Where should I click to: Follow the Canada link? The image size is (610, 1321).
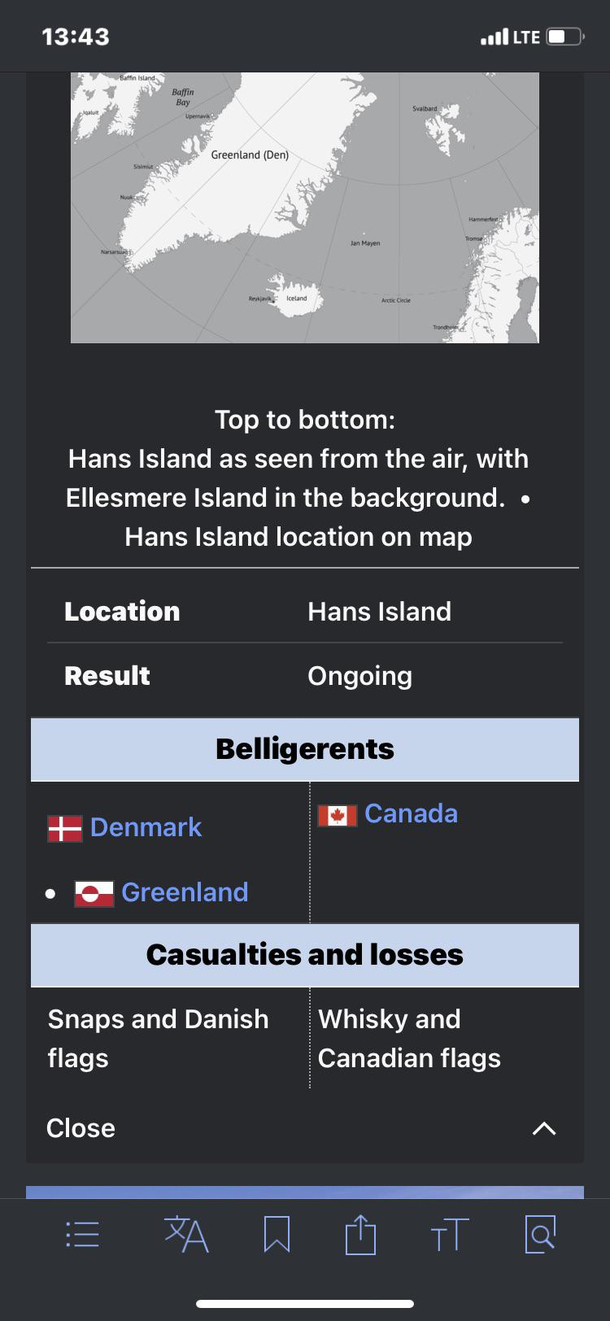pos(411,814)
